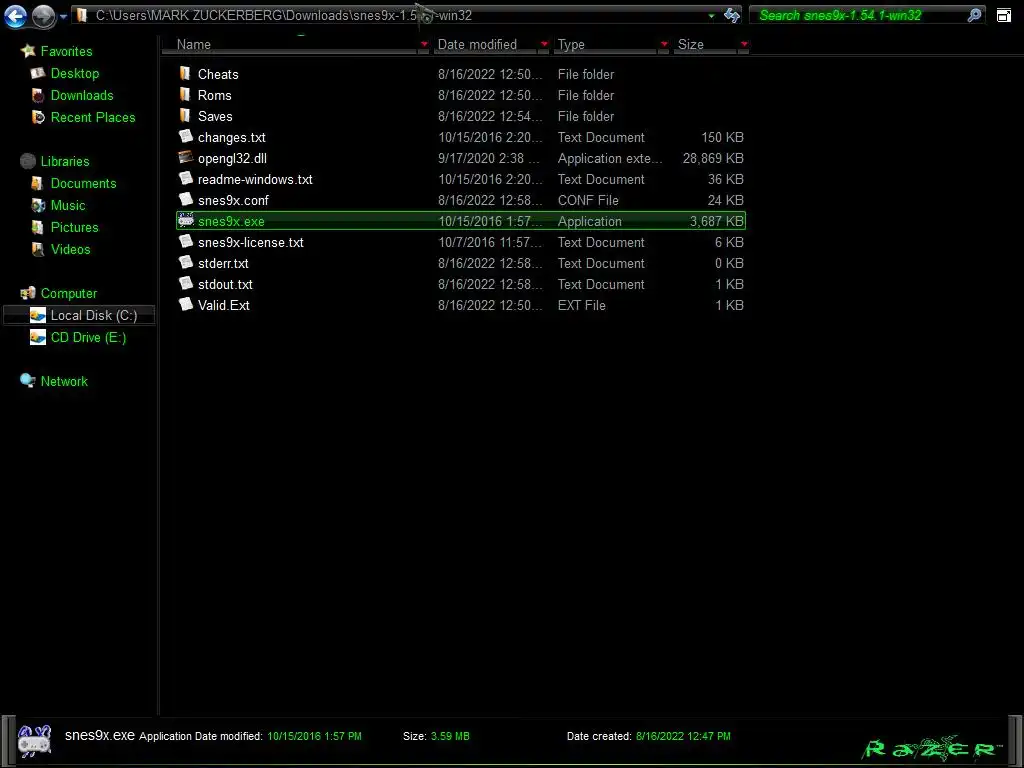1024x768 pixels.
Task: Sort by the Date modified column header
Action: (x=486, y=44)
